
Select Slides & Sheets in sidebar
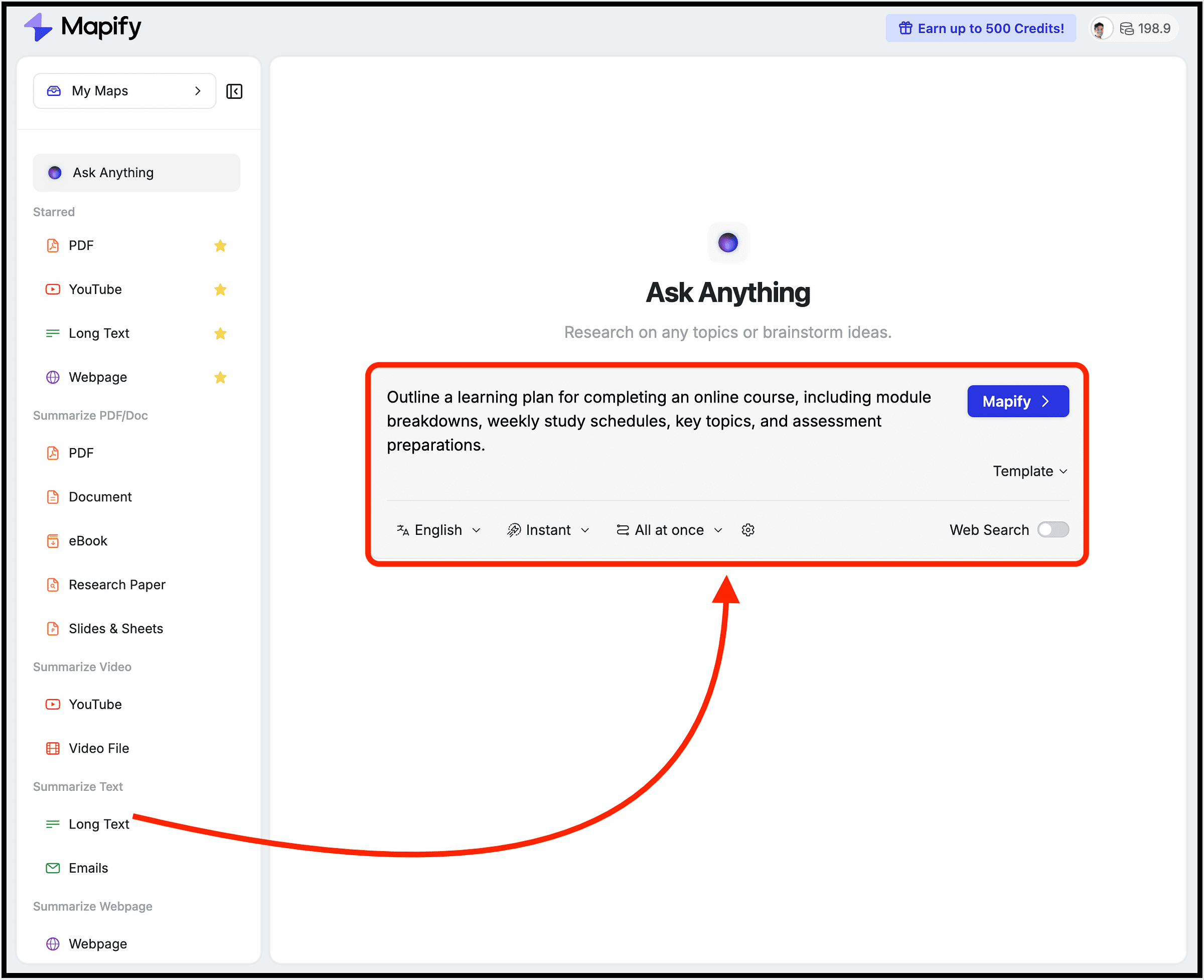tap(116, 629)
